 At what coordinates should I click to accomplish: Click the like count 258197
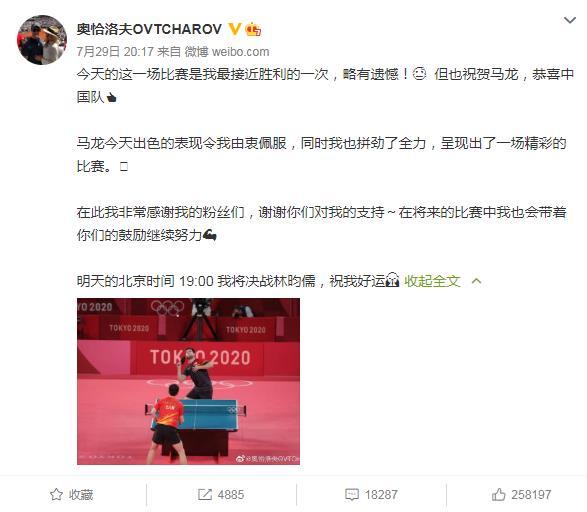click(531, 495)
